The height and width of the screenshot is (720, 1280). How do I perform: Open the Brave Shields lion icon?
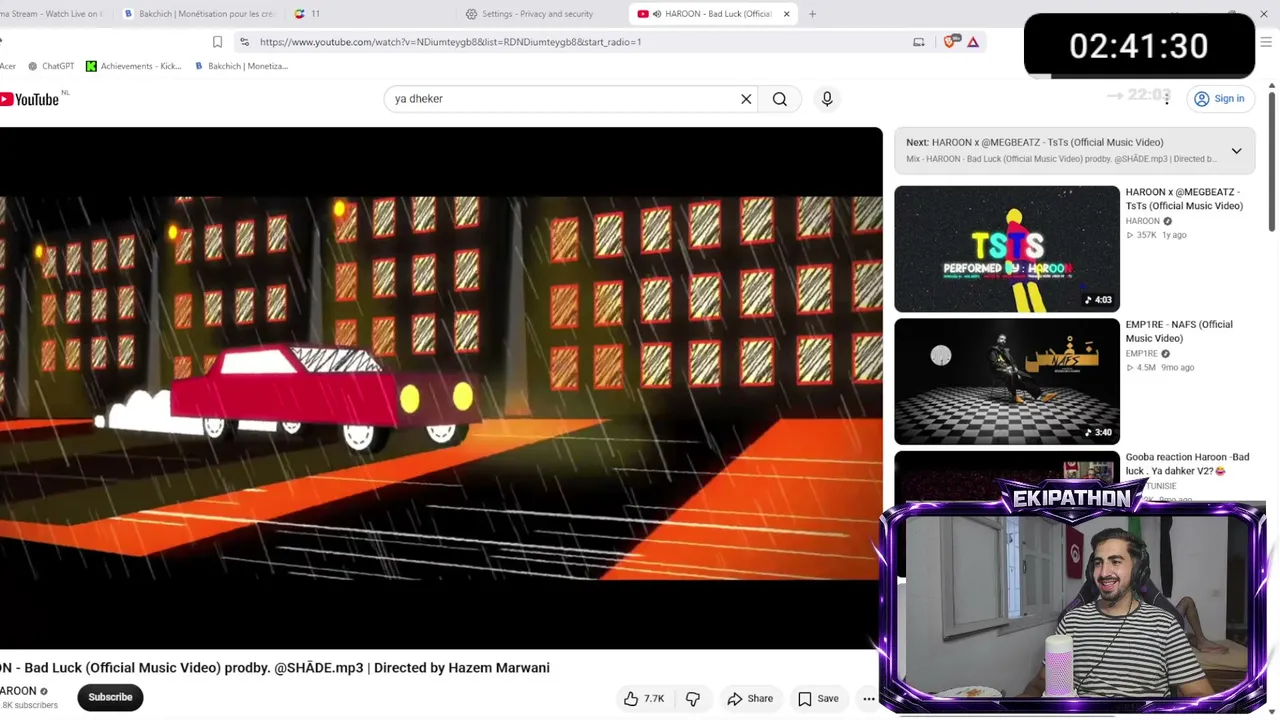tap(950, 42)
